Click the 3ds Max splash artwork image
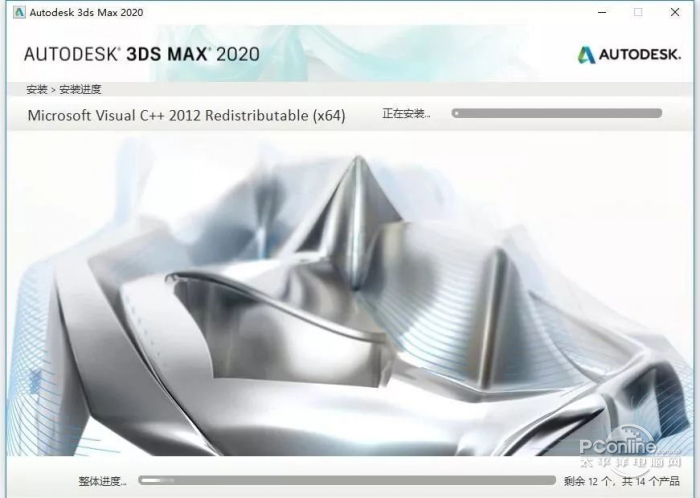Viewport: 700px width, 498px height. coord(350,295)
